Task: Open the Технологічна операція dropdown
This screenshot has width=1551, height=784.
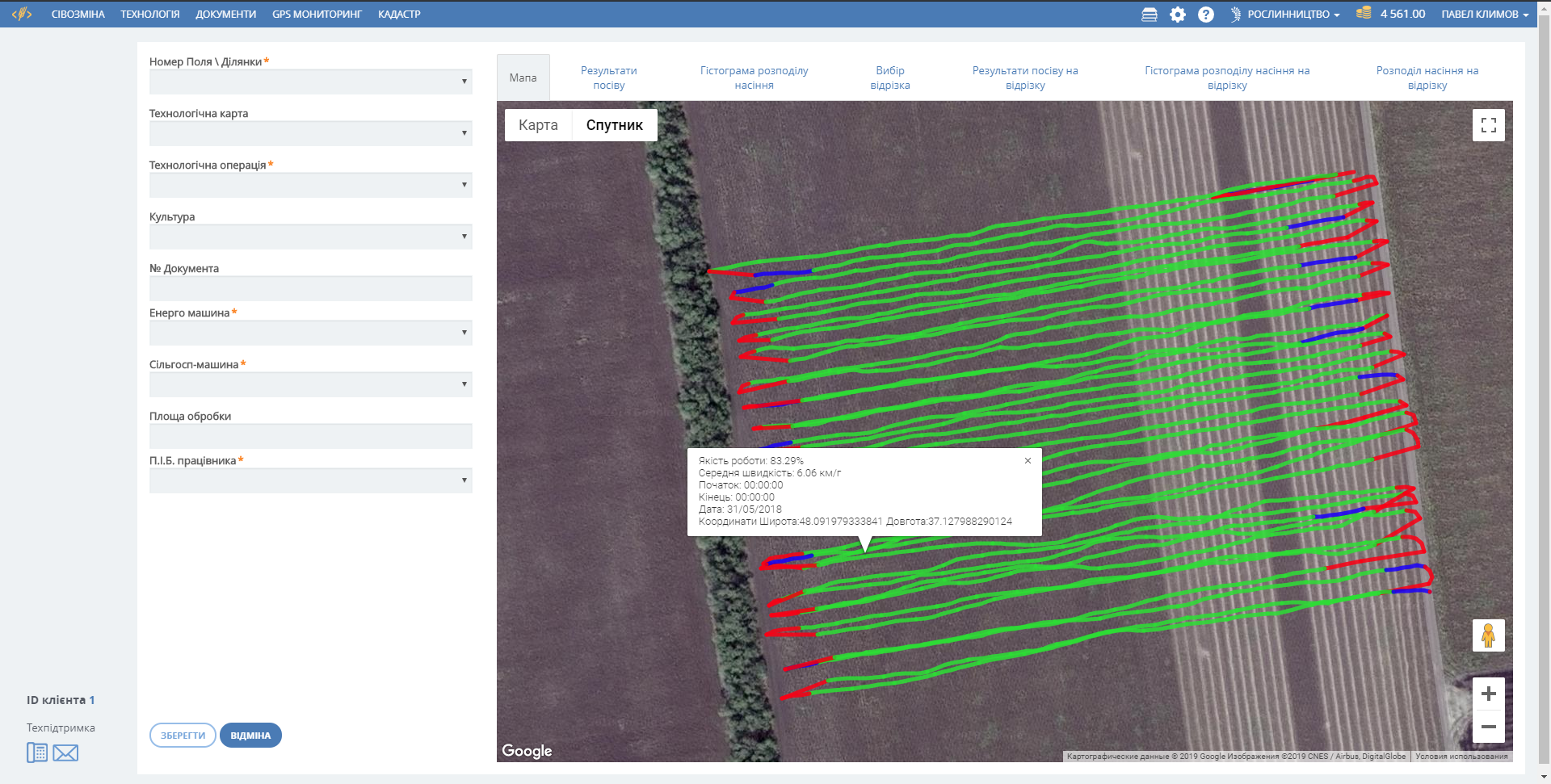Action: 310,185
